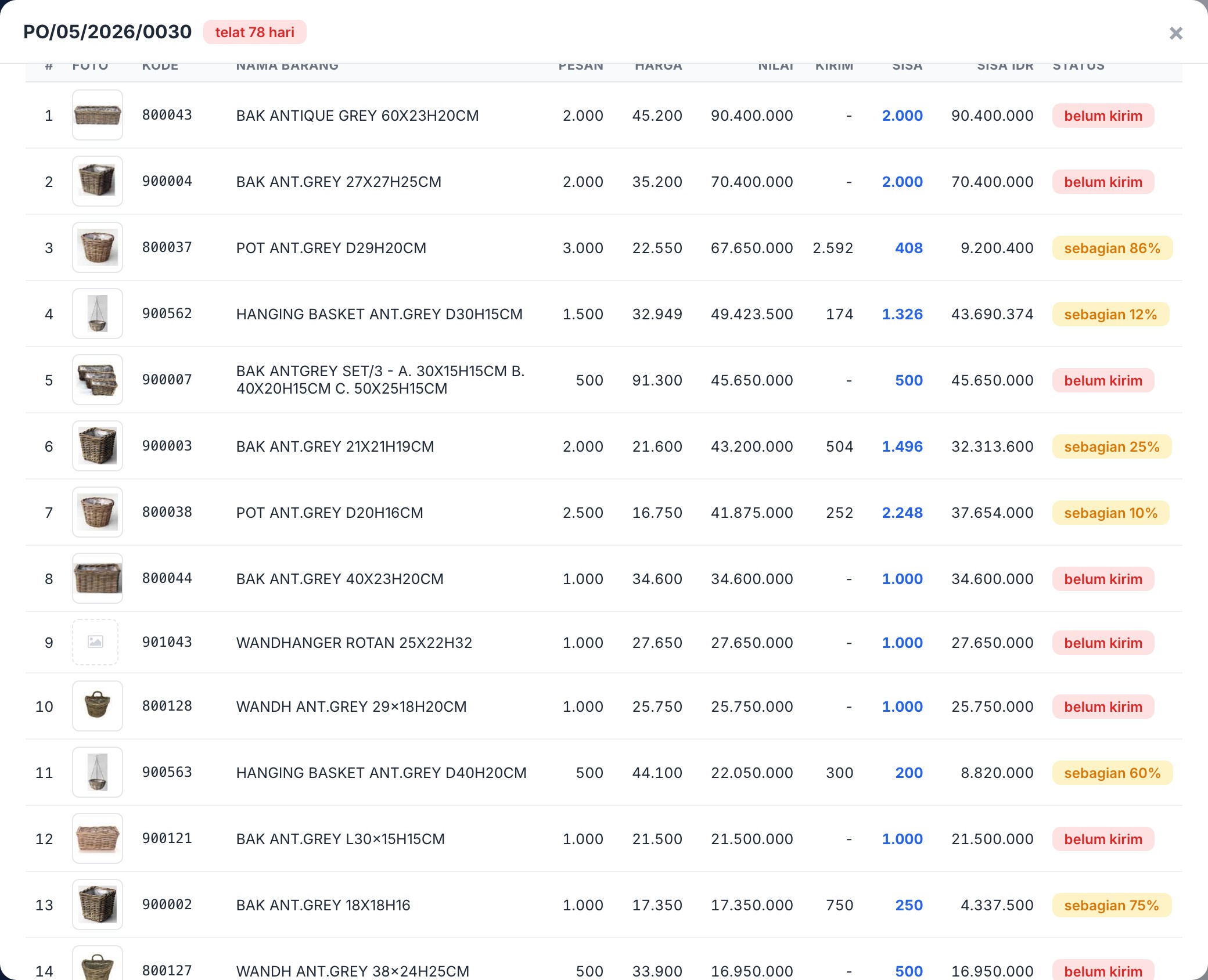The image size is (1208, 980).
Task: View photo of POT ANT.GREY D29H20CM
Action: 98,247
